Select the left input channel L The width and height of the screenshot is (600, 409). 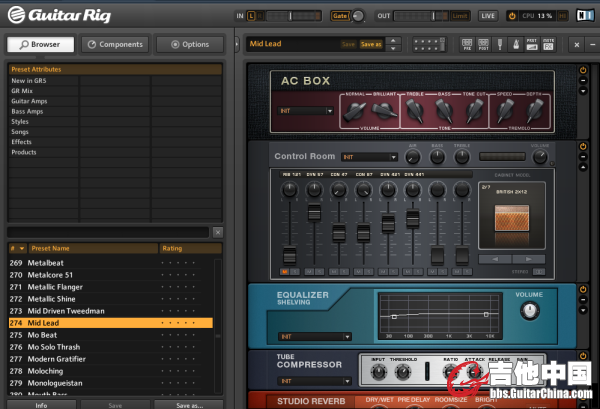(x=251, y=16)
